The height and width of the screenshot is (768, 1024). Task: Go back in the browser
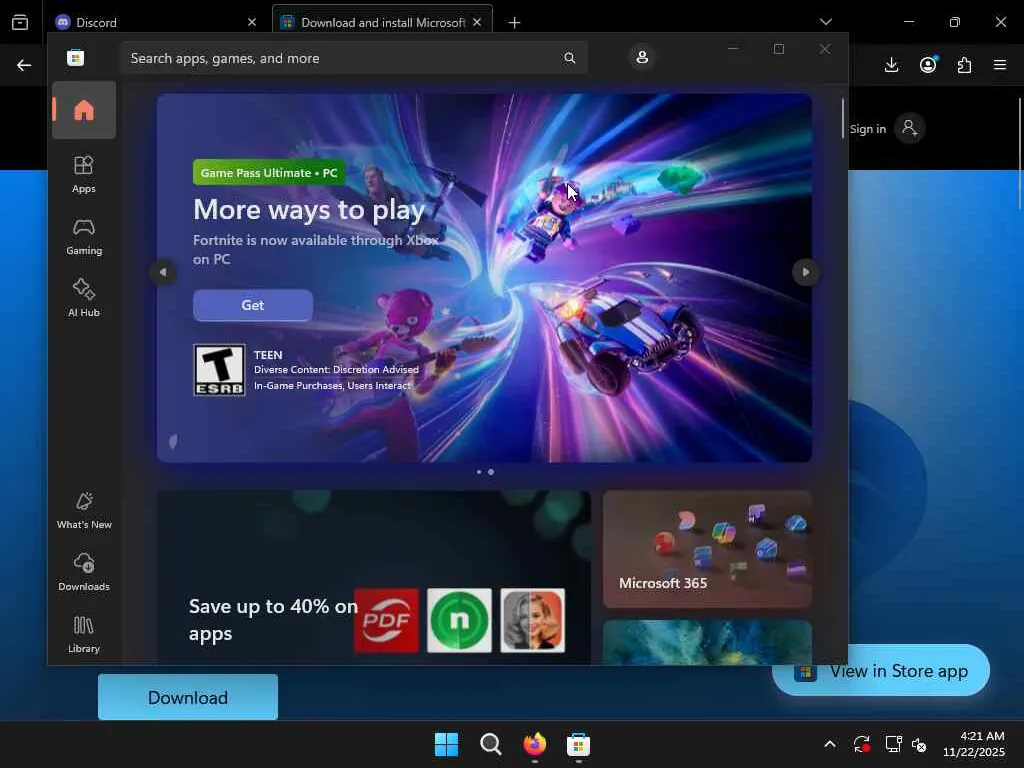point(24,65)
